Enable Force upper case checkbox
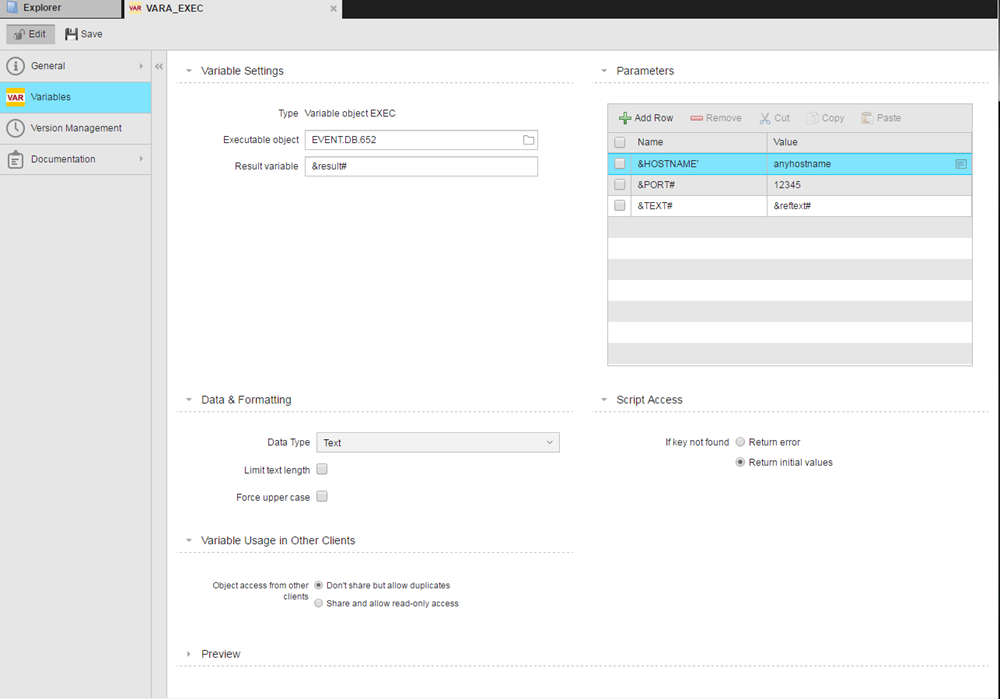This screenshot has width=1000, height=699. (x=322, y=496)
